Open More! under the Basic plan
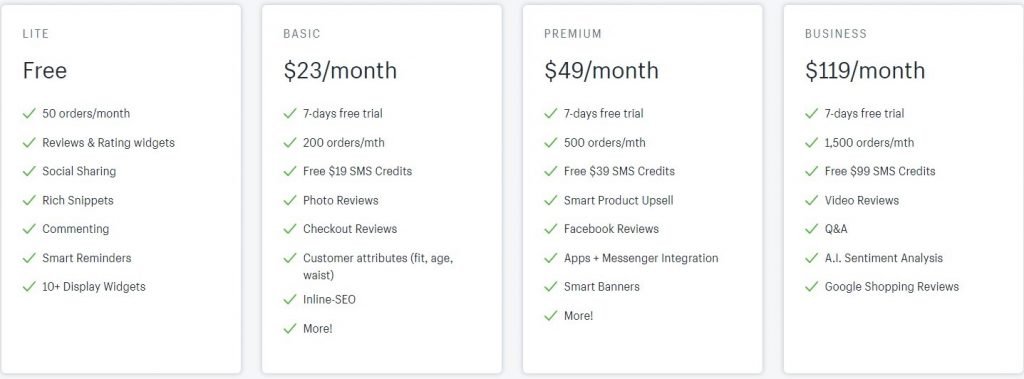1024x379 pixels. point(317,328)
